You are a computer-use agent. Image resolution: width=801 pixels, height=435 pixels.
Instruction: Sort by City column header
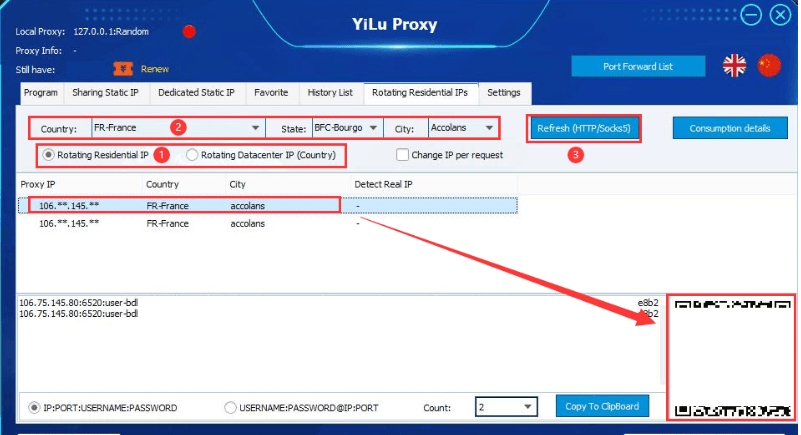point(288,184)
